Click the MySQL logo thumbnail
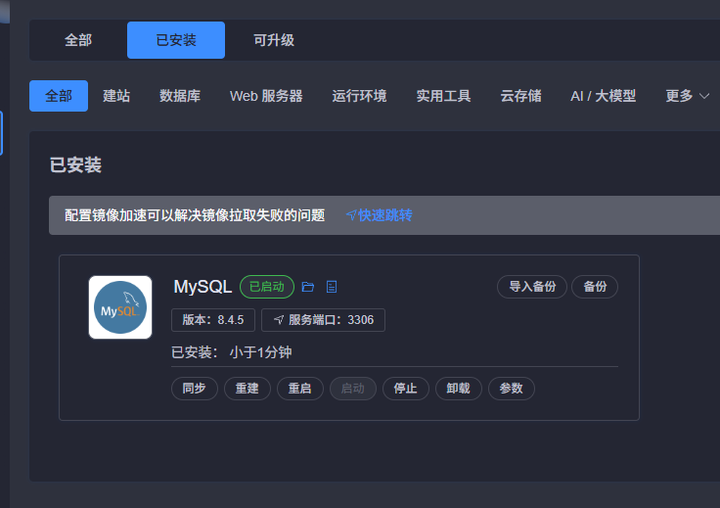This screenshot has width=720, height=508. click(x=120, y=307)
